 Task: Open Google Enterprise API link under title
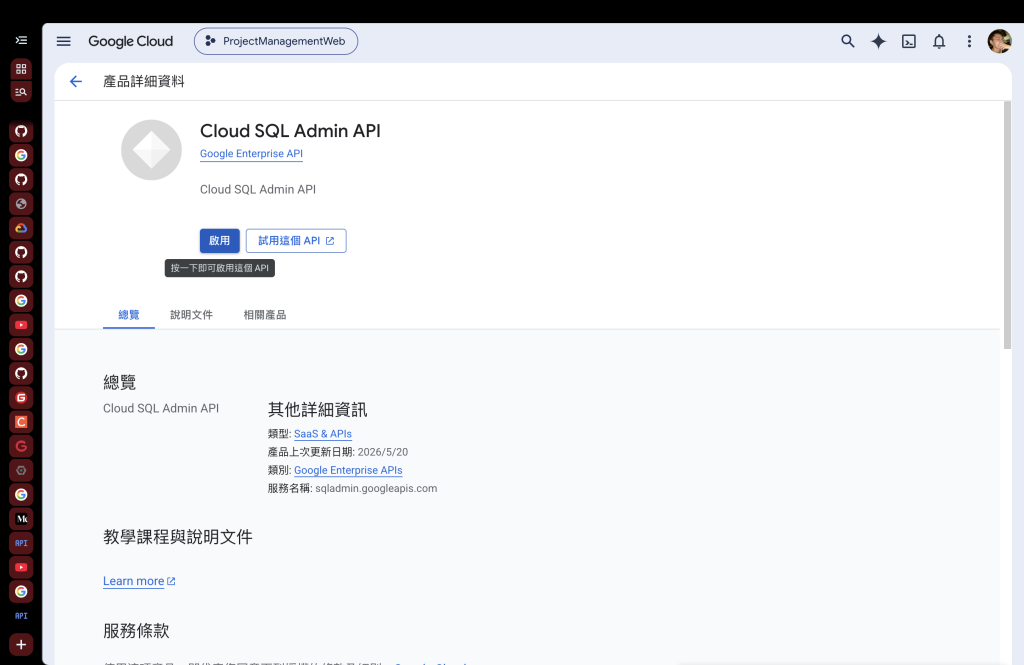tap(251, 154)
